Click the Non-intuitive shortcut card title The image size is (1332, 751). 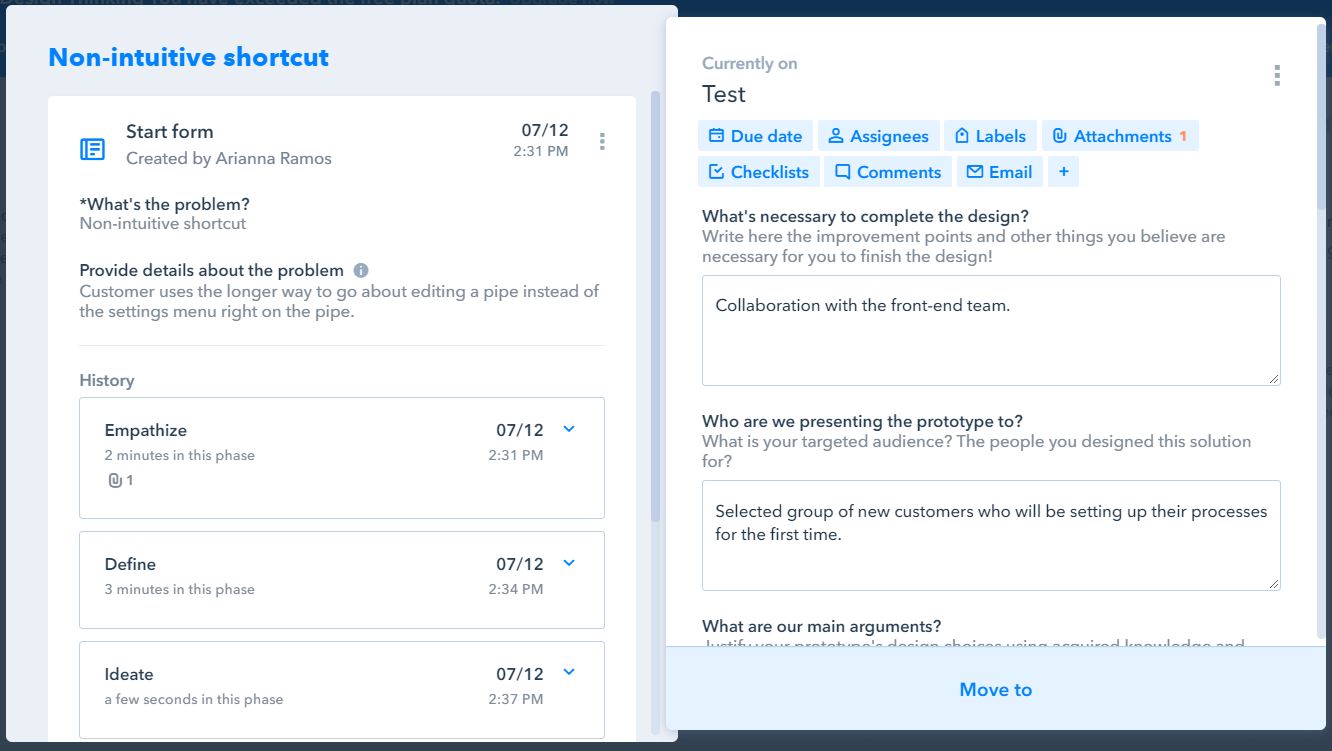coord(189,57)
